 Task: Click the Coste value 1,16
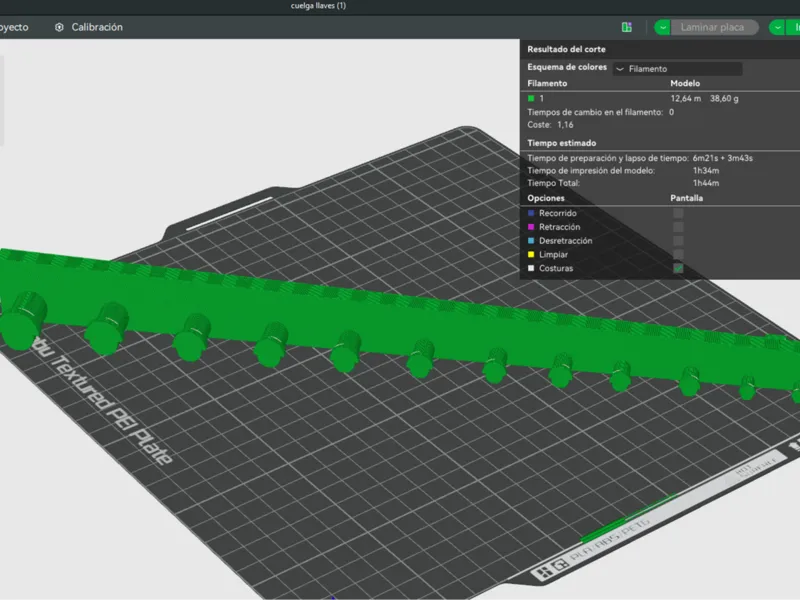click(x=565, y=124)
